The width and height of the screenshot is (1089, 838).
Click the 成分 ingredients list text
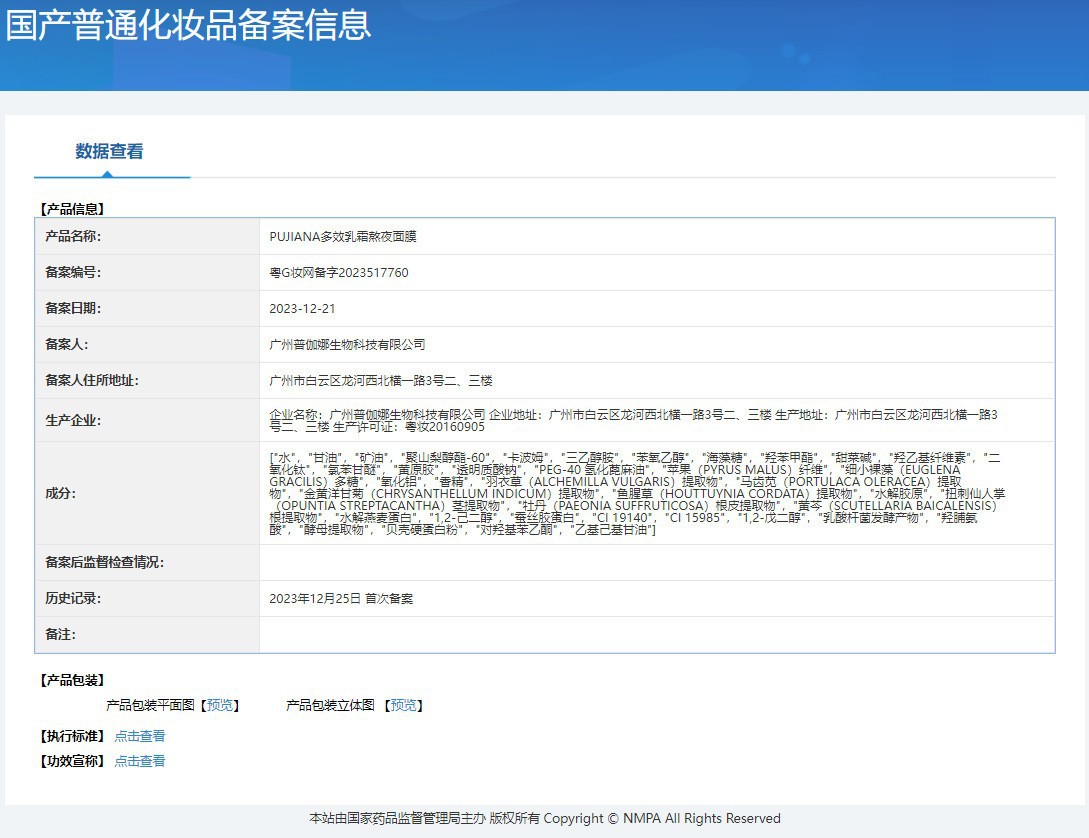[x=638, y=494]
